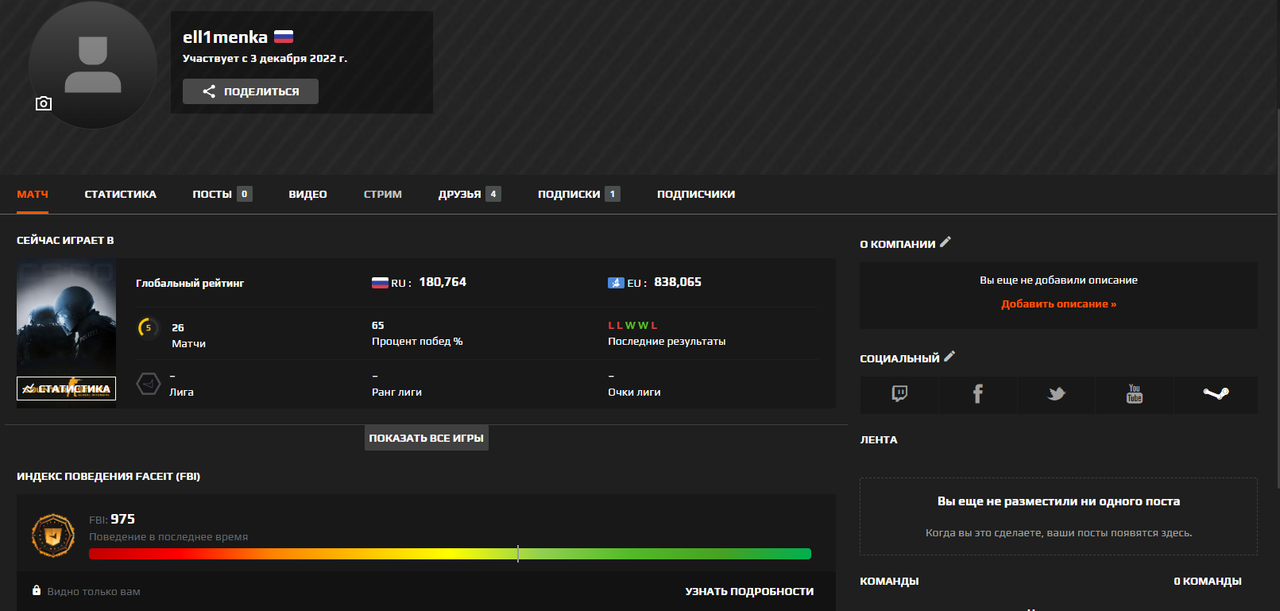
Task: Click the friends count badge 4
Action: click(x=493, y=194)
